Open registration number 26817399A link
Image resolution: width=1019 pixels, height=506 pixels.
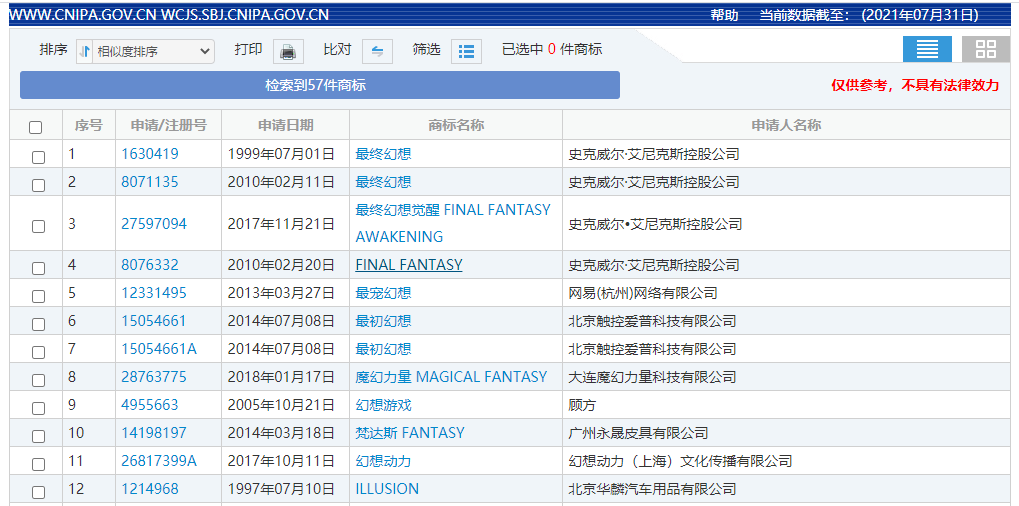click(x=159, y=461)
